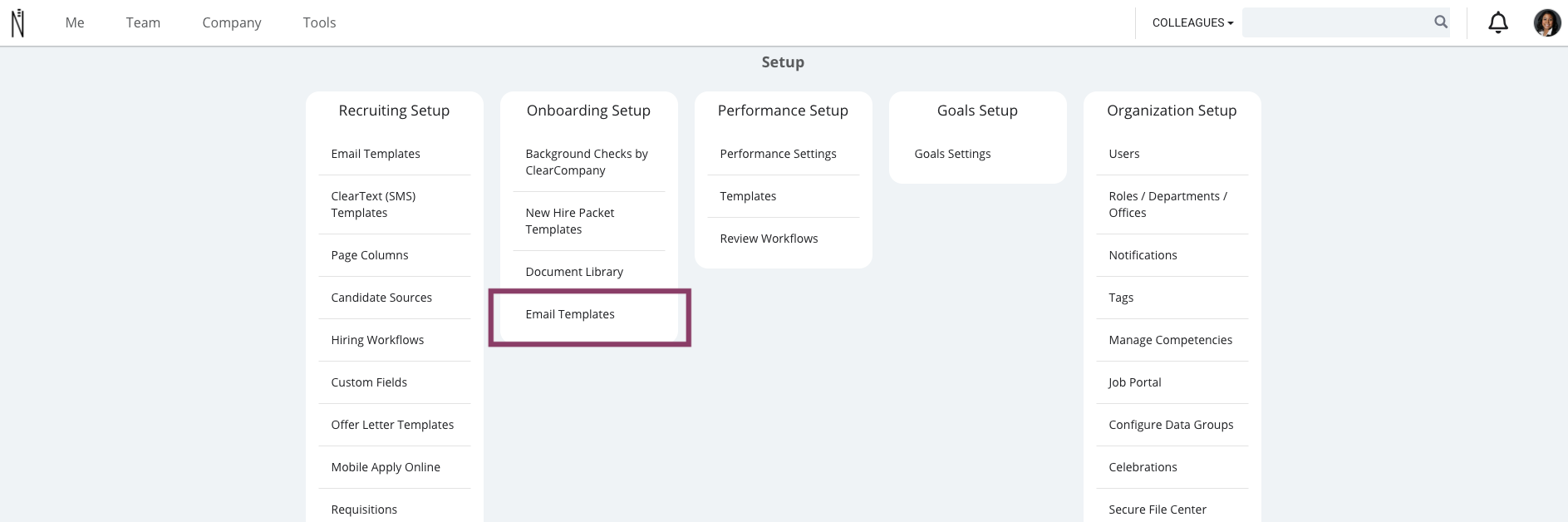Open the Tools menu
Viewport: 1568px width, 522px height.
click(319, 22)
